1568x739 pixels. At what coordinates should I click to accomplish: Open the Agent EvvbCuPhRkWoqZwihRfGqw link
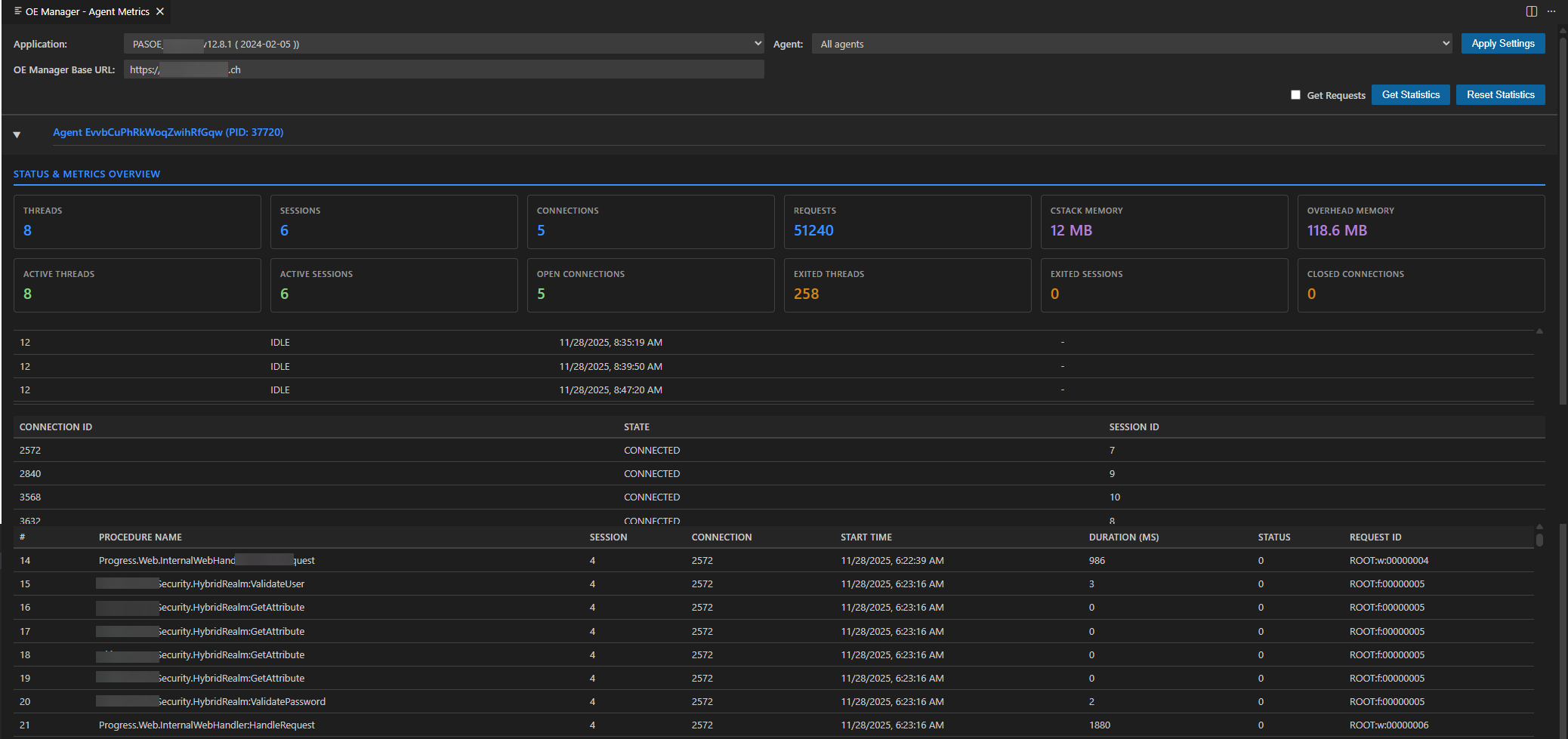coord(168,131)
